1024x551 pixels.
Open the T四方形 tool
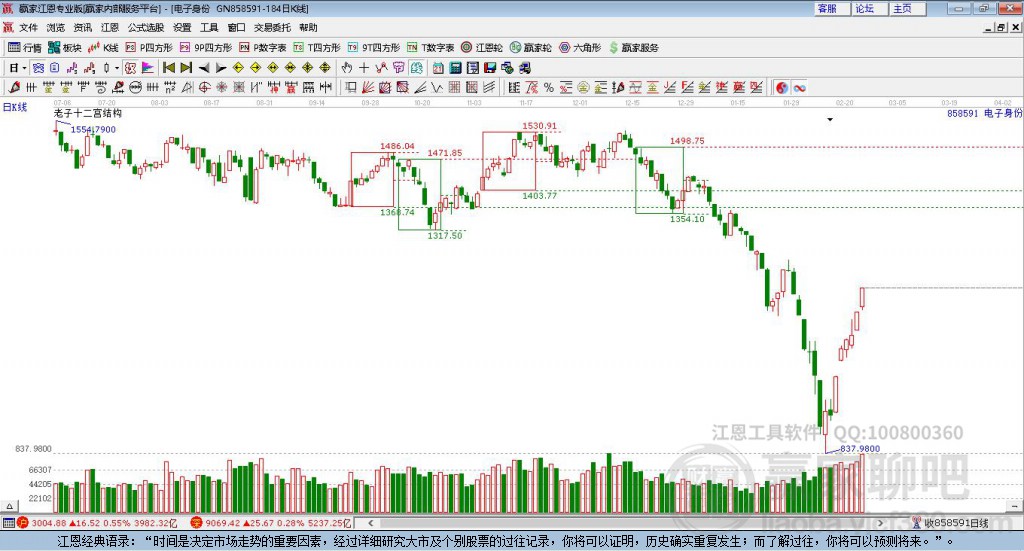pos(317,48)
